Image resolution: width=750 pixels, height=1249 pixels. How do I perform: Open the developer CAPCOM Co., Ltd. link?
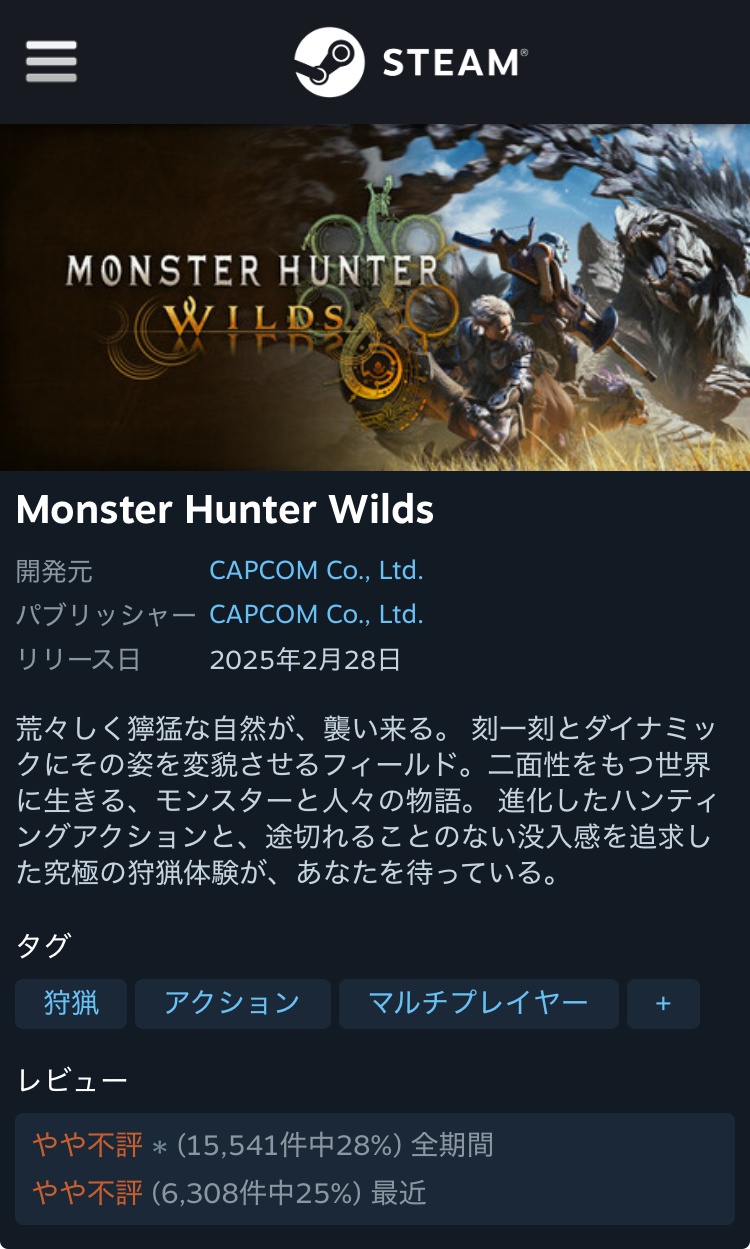tap(316, 571)
